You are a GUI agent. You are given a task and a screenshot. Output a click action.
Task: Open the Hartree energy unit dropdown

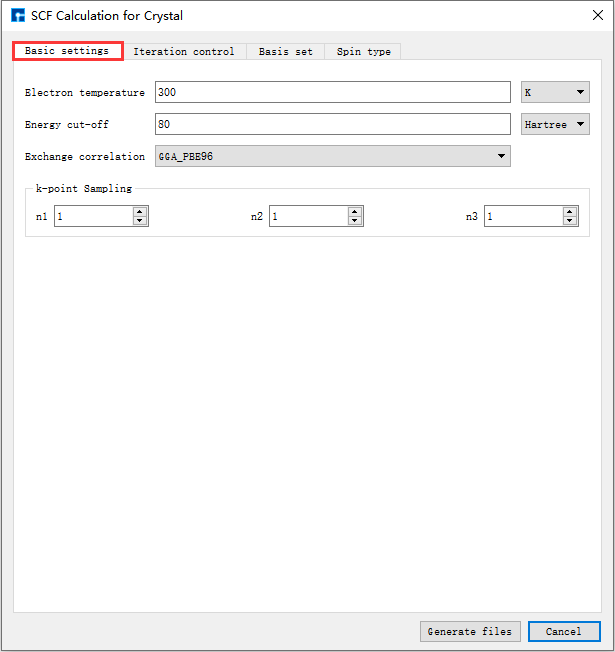556,124
